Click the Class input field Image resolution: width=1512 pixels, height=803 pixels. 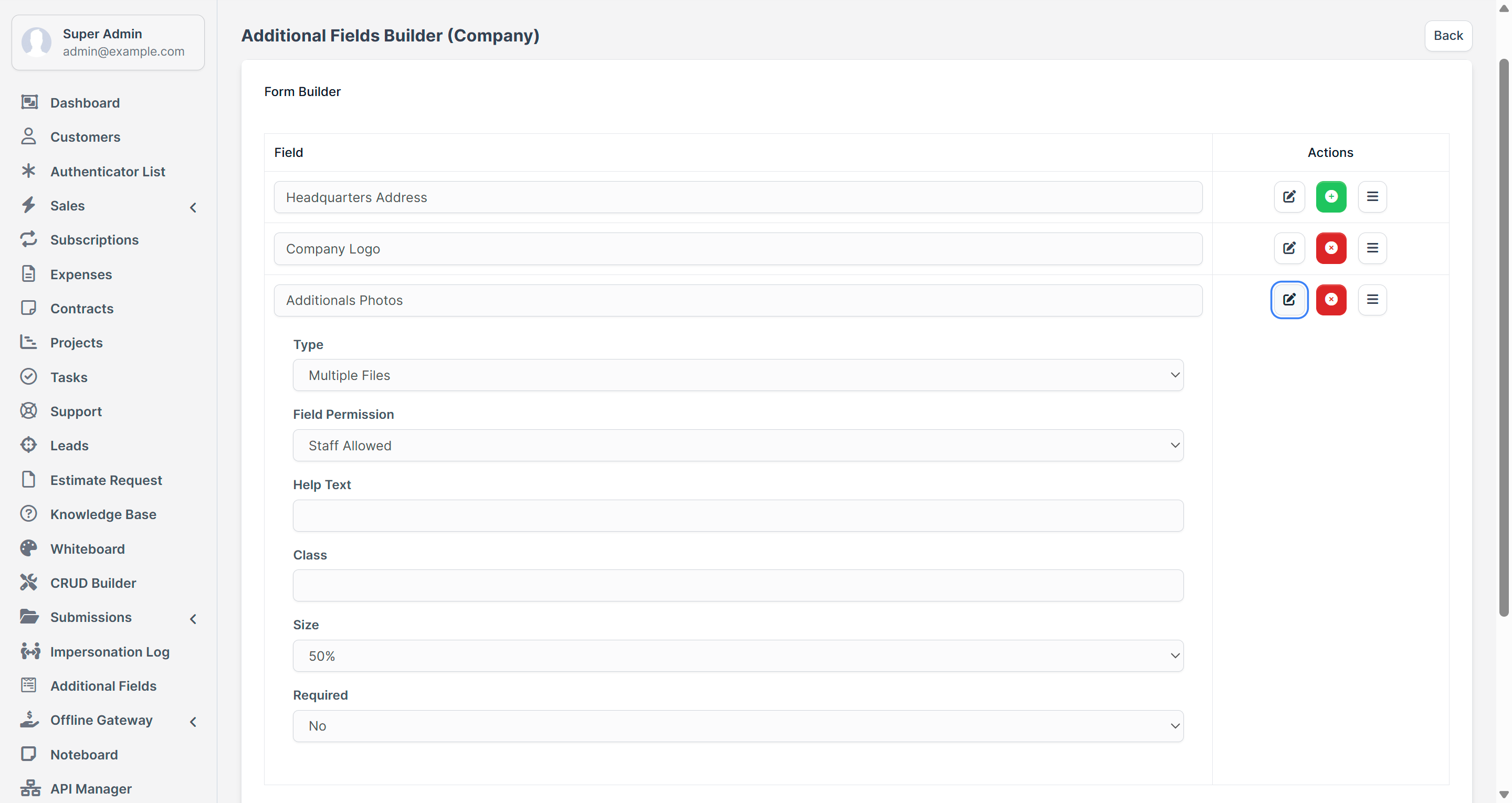pyautogui.click(x=738, y=585)
